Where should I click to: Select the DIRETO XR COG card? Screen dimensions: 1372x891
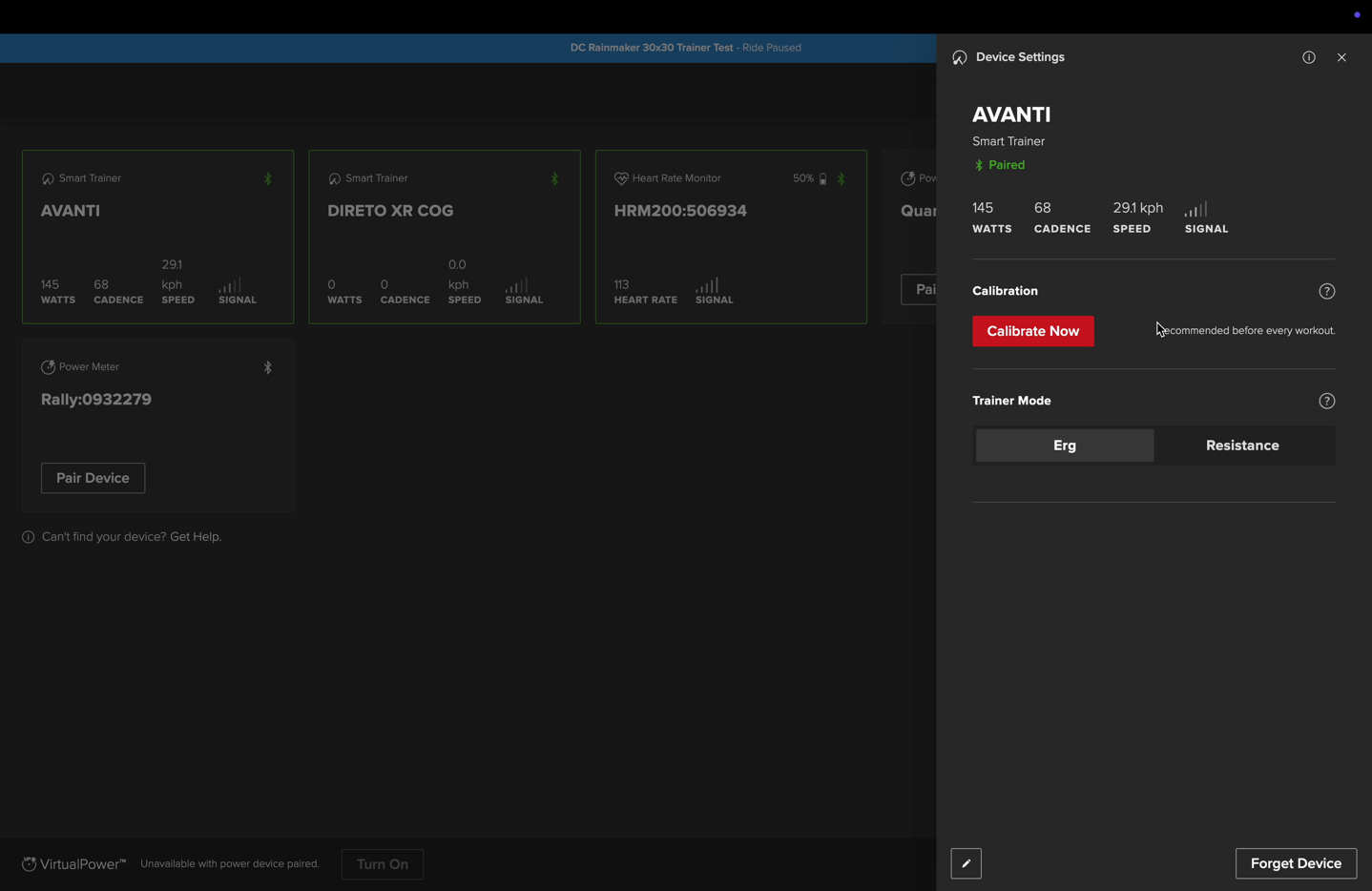(445, 237)
